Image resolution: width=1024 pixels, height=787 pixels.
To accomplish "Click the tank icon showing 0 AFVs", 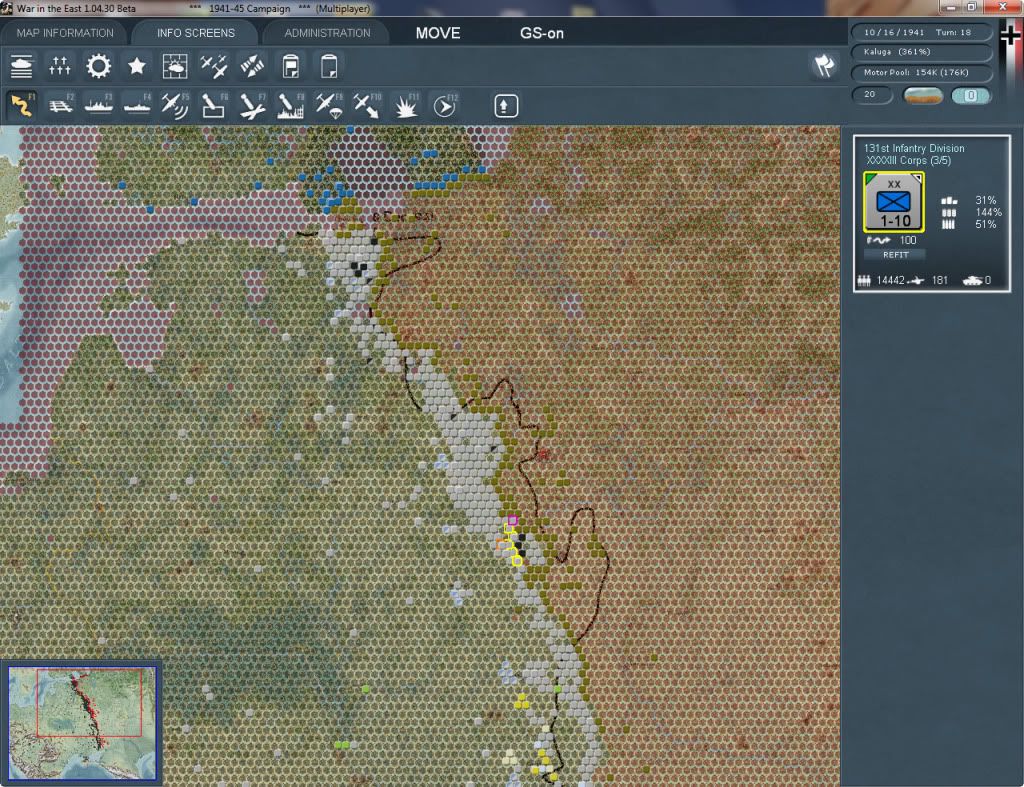I will (972, 280).
